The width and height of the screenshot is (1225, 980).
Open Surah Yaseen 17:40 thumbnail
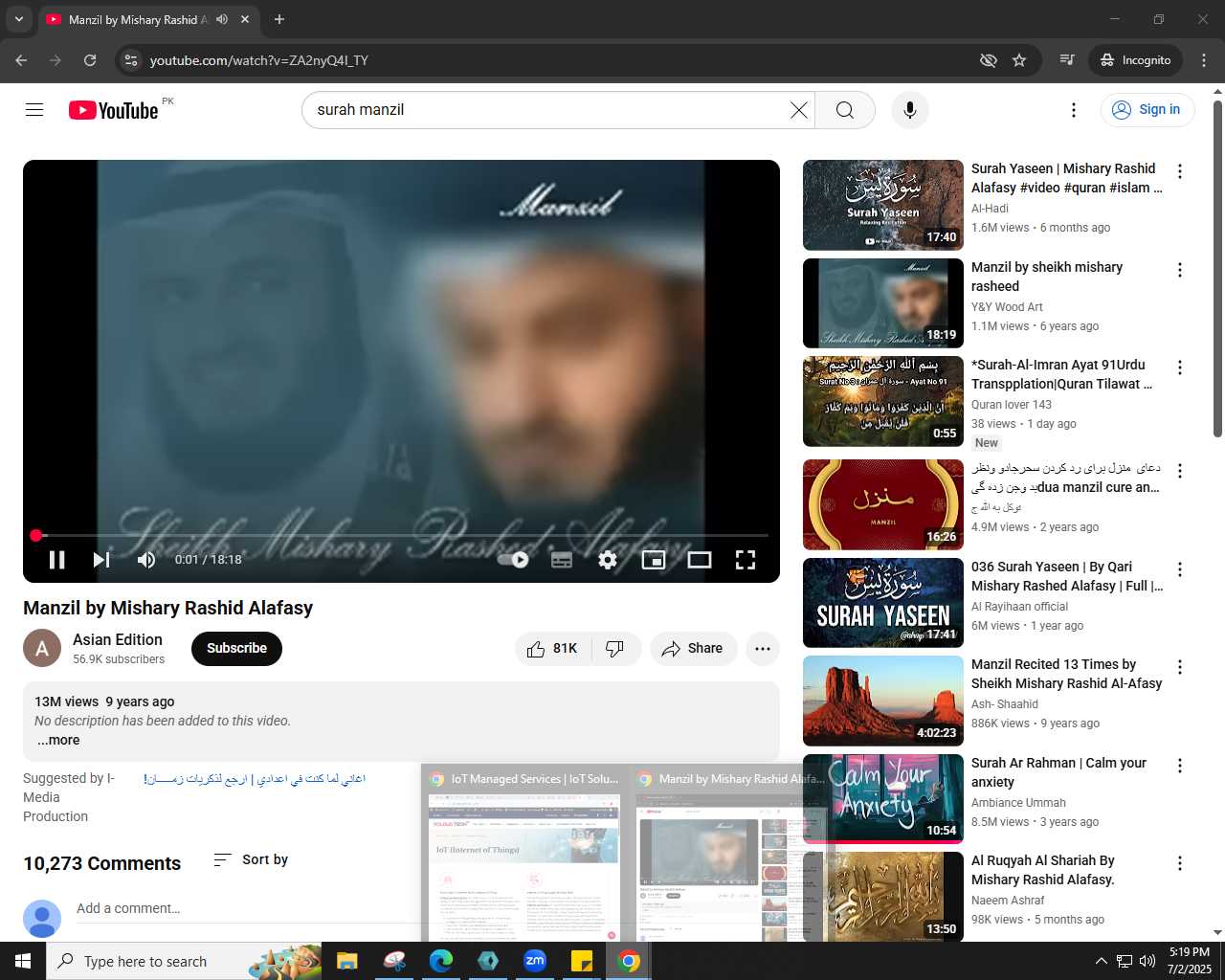coord(883,205)
